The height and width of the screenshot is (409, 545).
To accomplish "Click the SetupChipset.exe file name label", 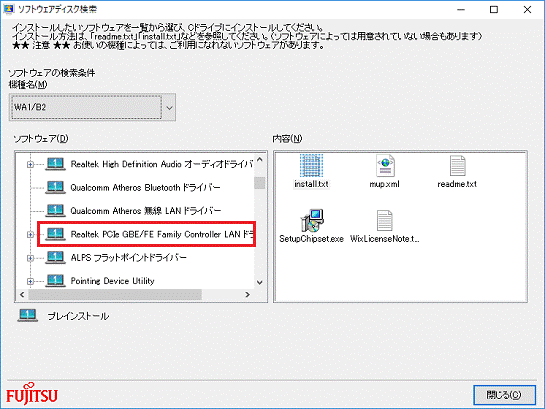I will pyautogui.click(x=311, y=239).
